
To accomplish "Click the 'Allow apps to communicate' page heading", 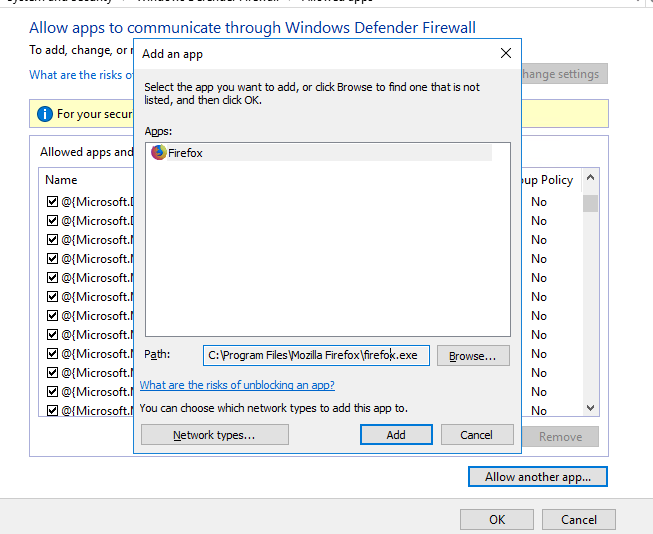I will coord(252,28).
